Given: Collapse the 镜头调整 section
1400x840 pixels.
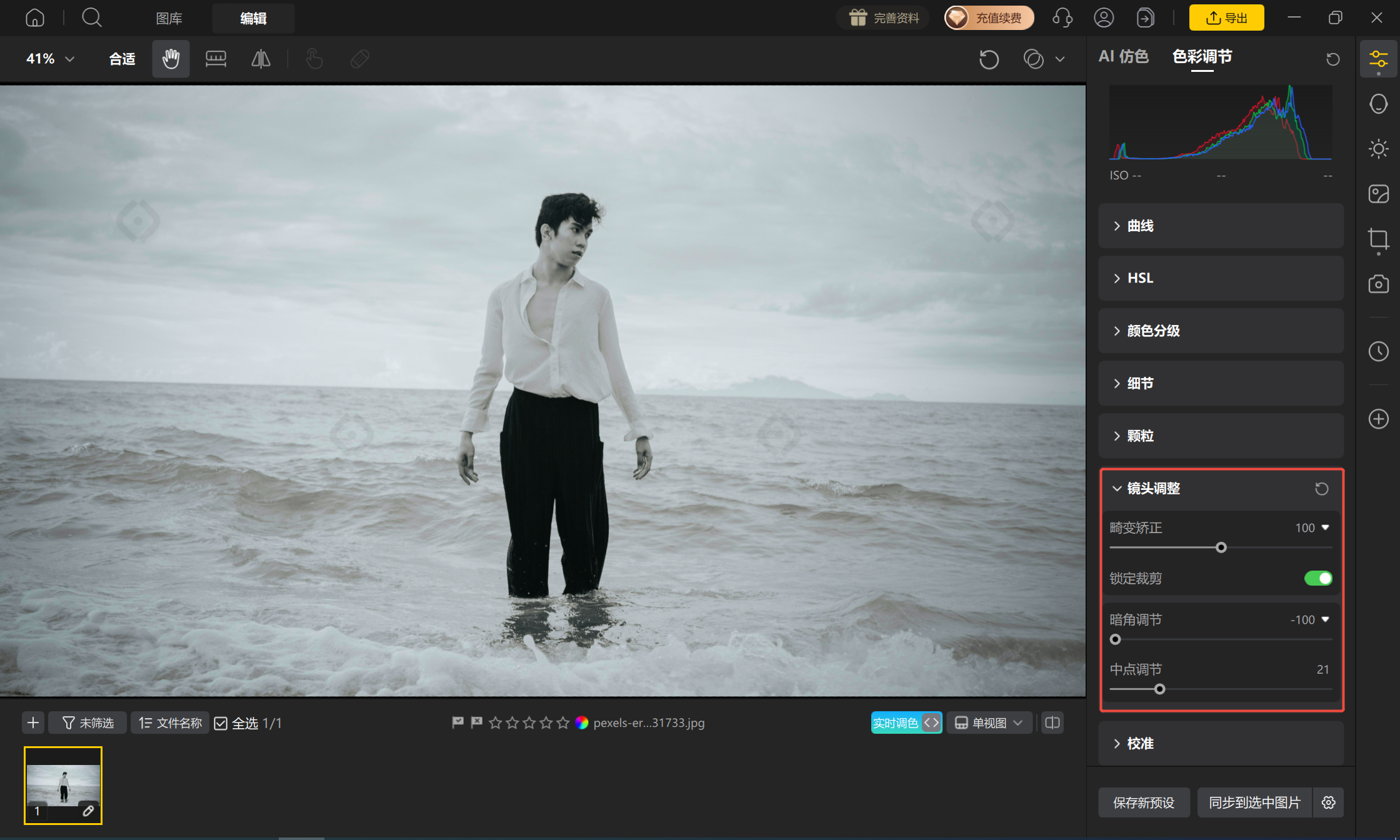Looking at the screenshot, I should point(1117,489).
